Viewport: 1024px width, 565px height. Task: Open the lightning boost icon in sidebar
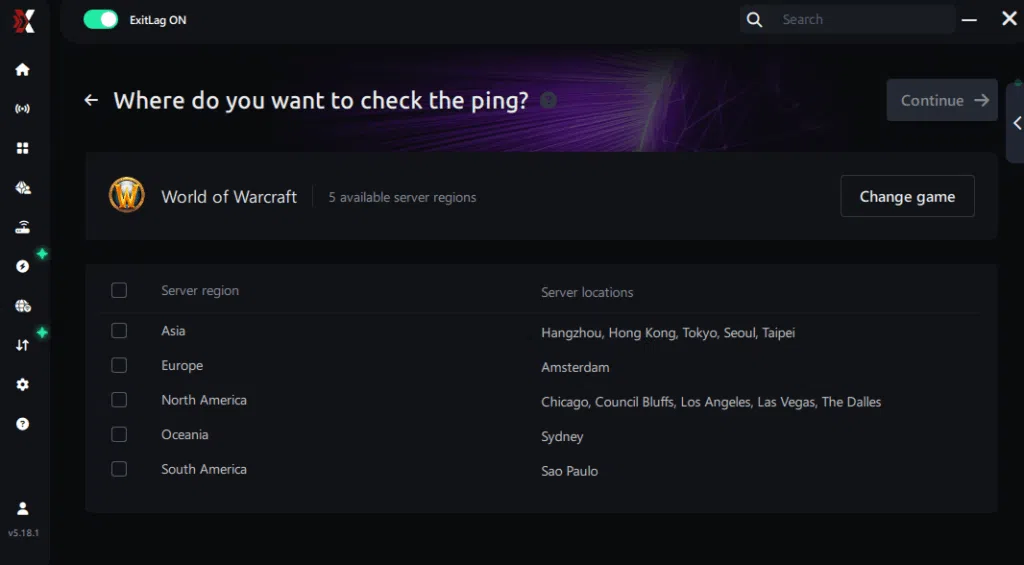[x=22, y=266]
